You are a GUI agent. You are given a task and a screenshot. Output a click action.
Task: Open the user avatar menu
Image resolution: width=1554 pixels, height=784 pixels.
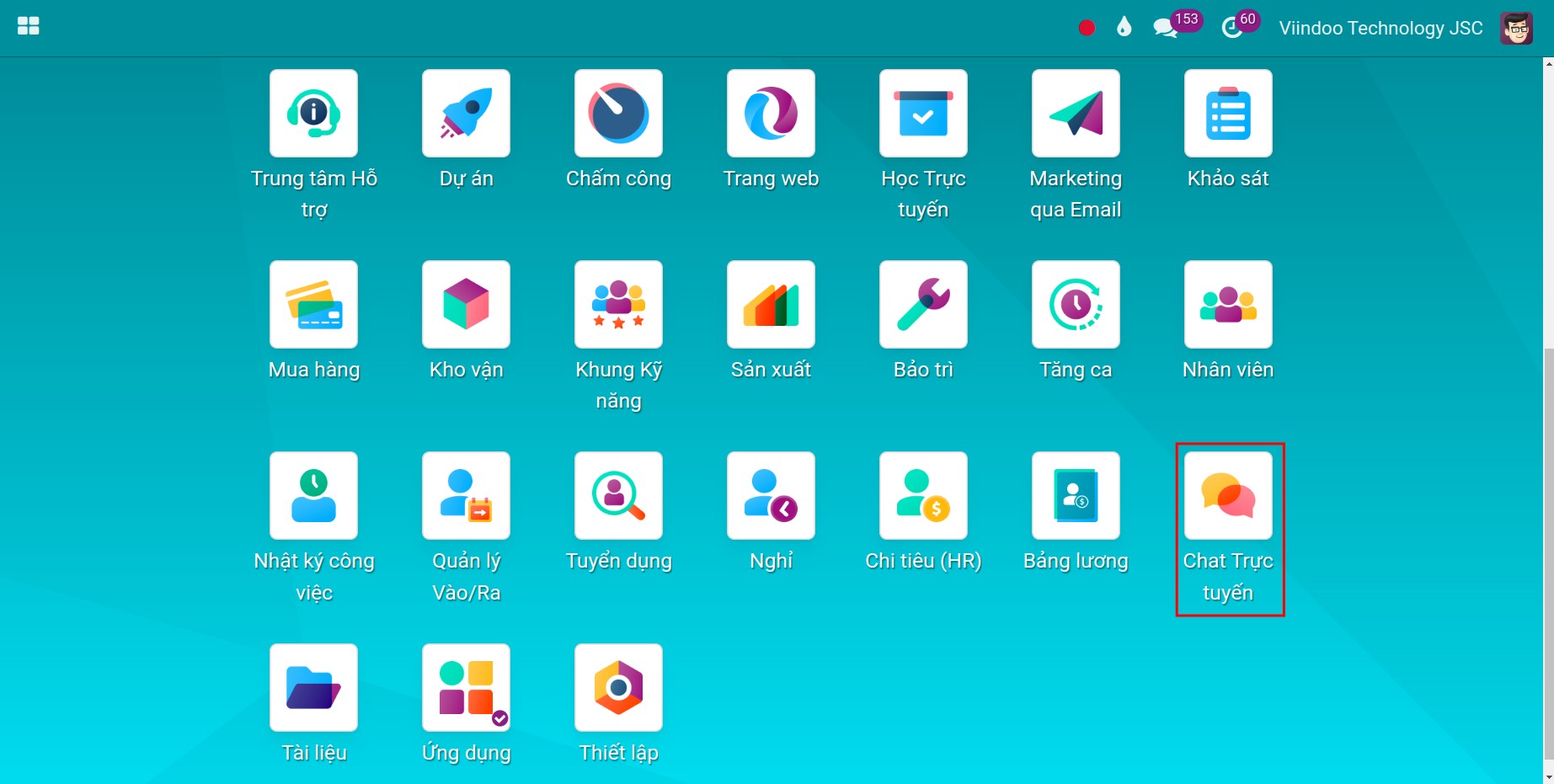(1516, 28)
